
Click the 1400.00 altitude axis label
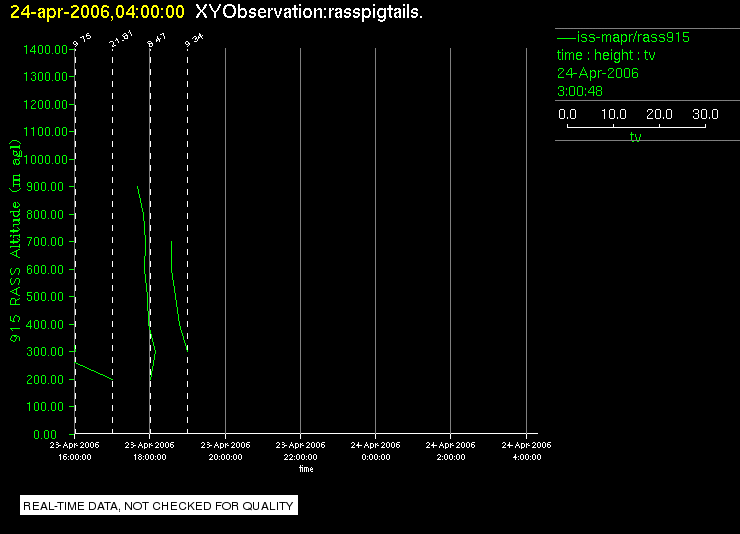click(45, 50)
